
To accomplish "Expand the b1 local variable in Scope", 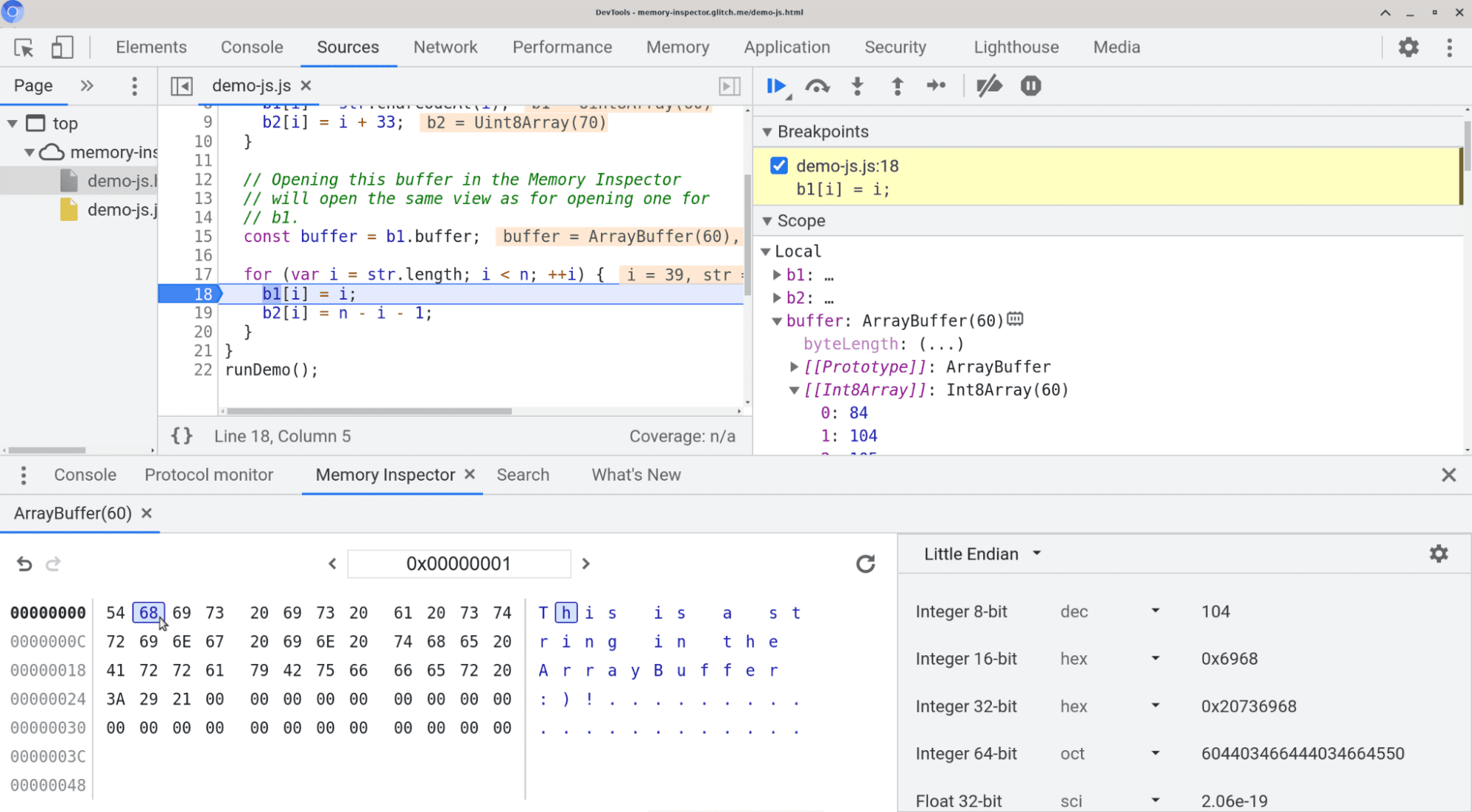I will 780,274.
